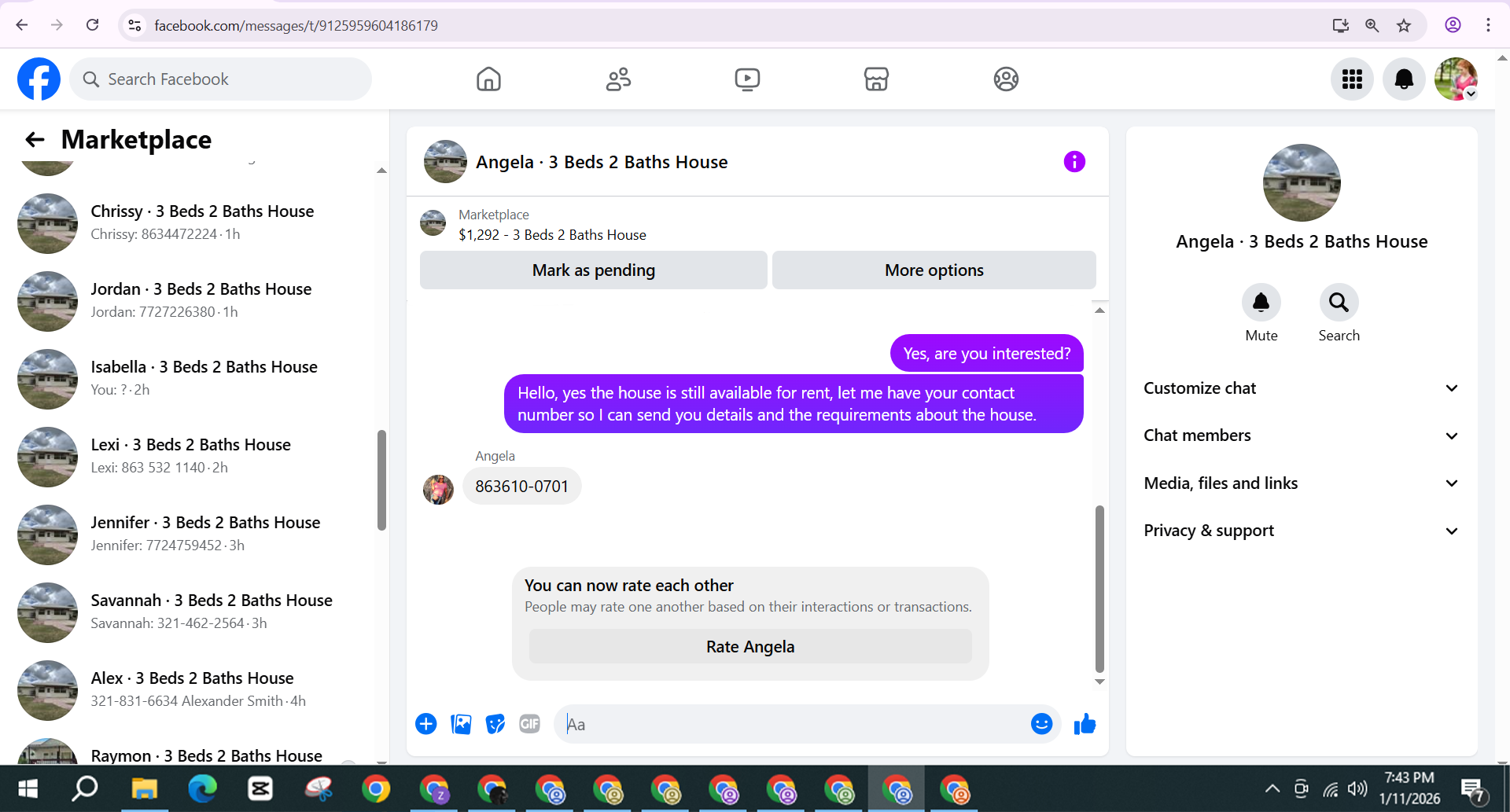Open more actions with the blue plus icon
This screenshot has height=812, width=1510.
(x=426, y=724)
